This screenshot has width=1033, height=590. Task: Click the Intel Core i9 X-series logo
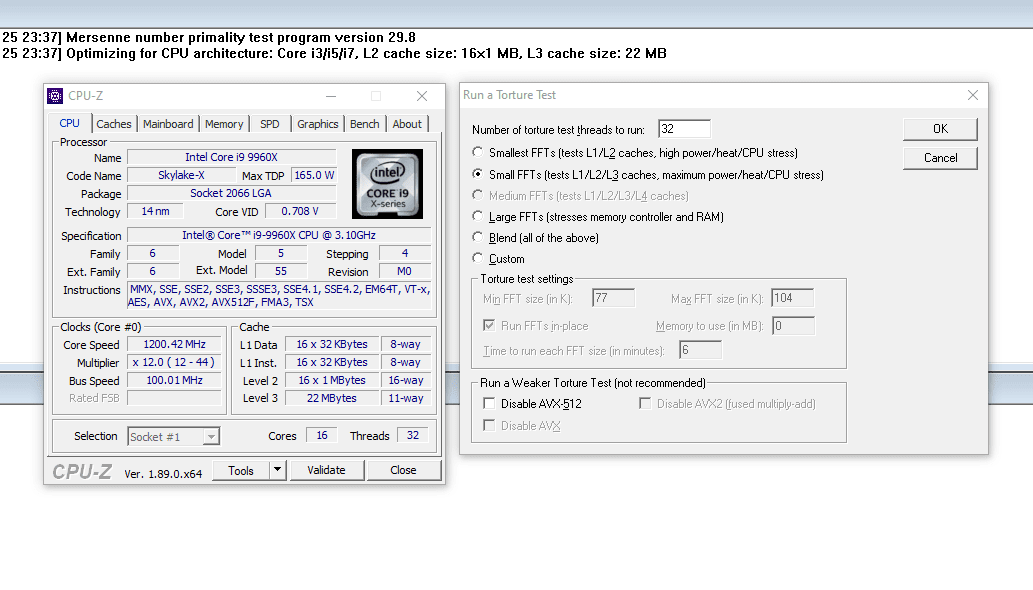[x=387, y=184]
